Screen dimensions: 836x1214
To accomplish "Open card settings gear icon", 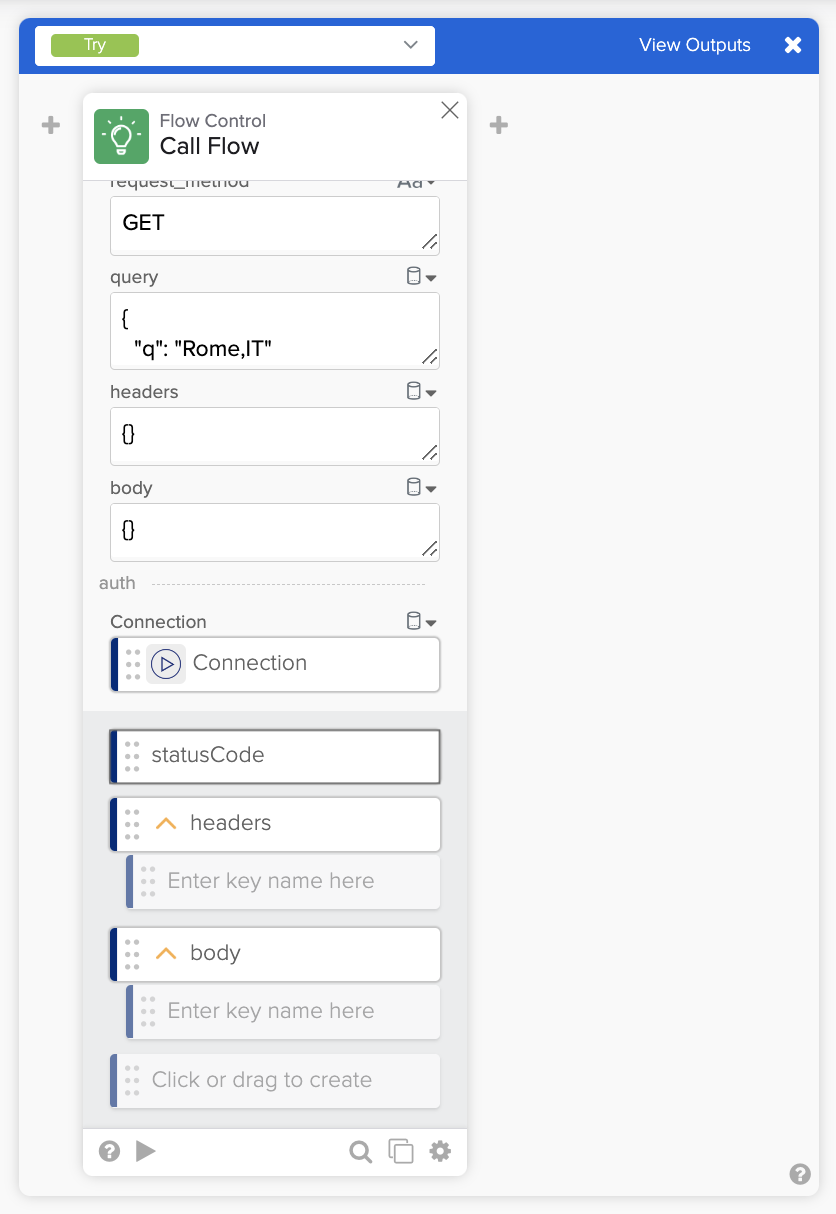I will coord(440,1152).
